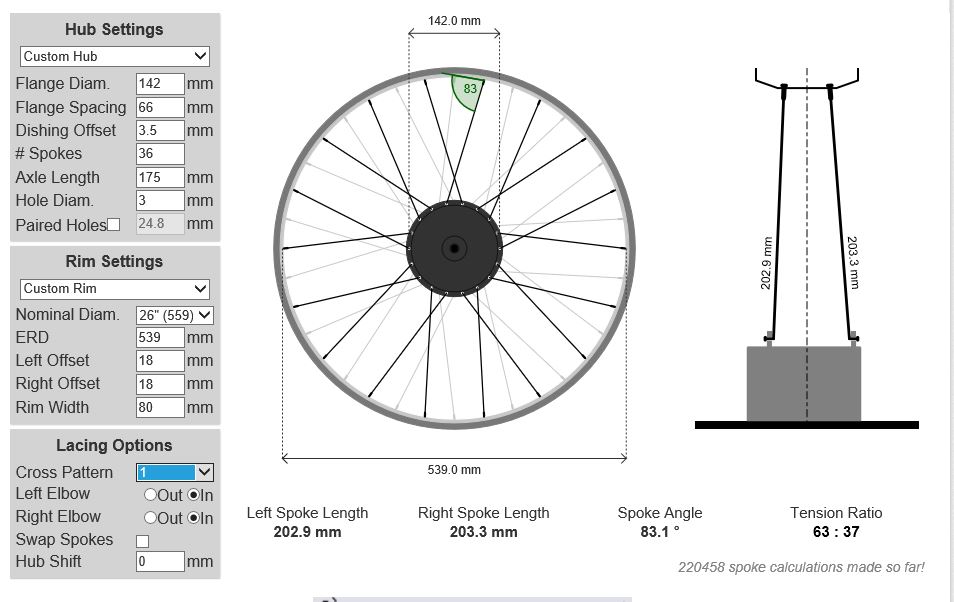Viewport: 954px width, 602px height.
Task: Click the # Spokes input field
Action: click(x=160, y=154)
